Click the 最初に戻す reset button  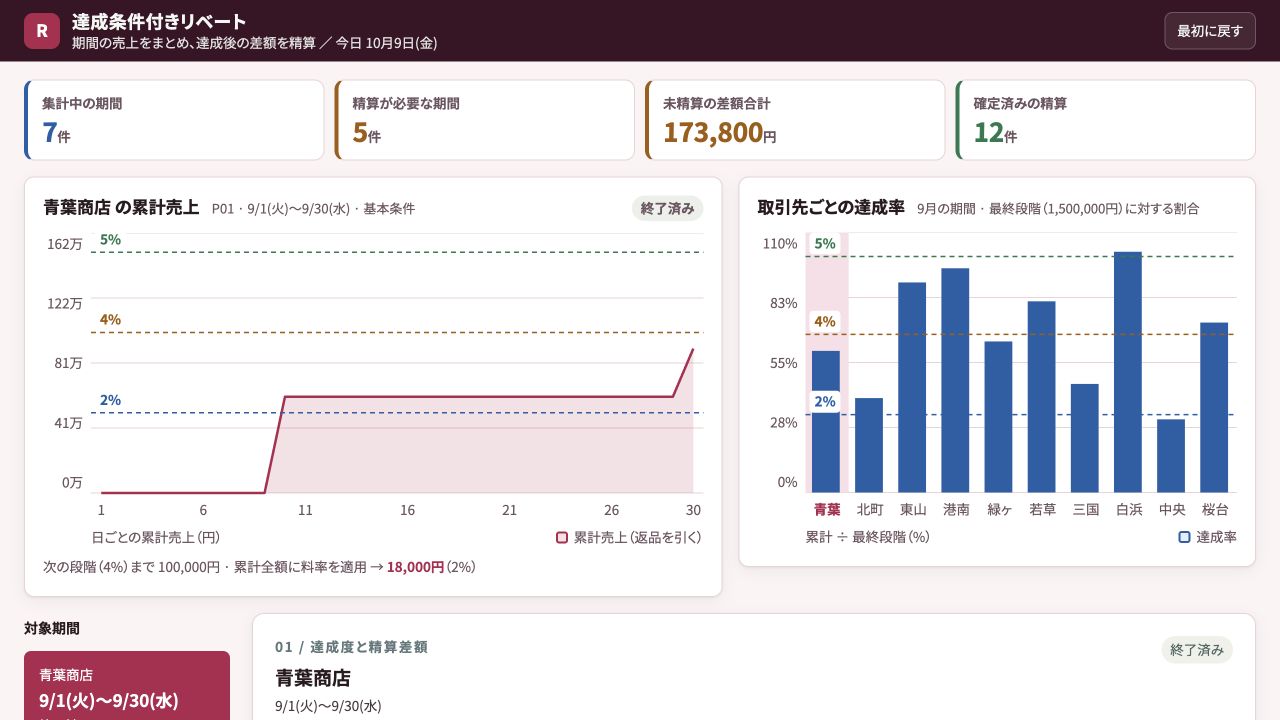(1209, 31)
